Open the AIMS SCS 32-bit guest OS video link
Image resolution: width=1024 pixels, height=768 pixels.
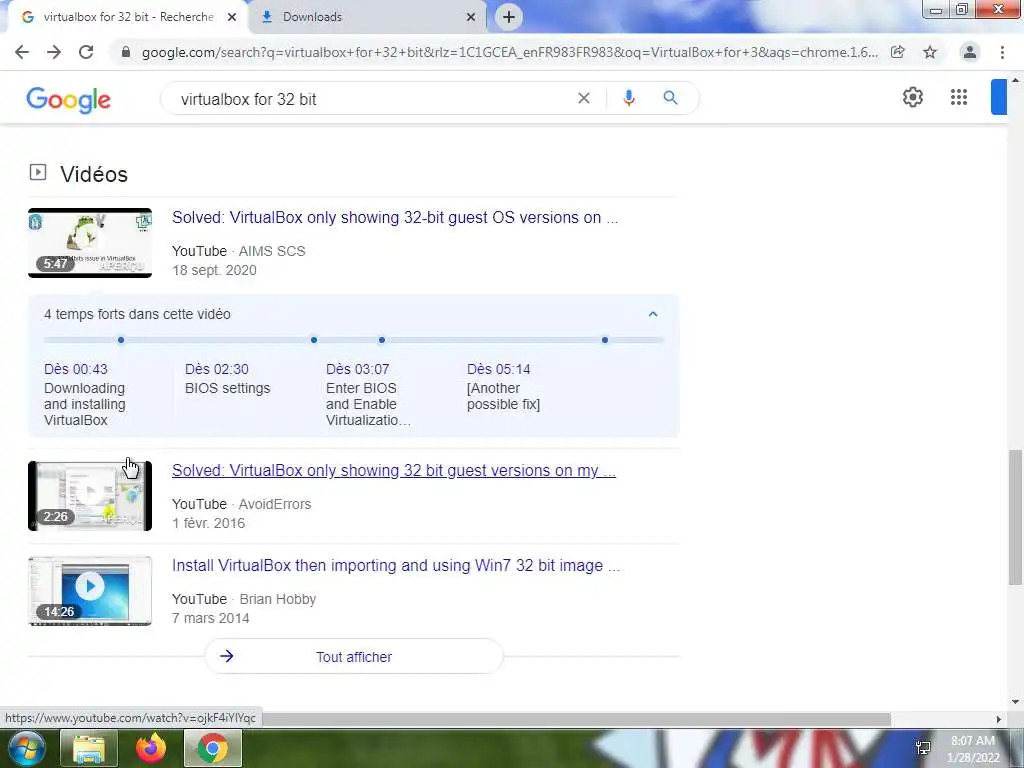(395, 217)
